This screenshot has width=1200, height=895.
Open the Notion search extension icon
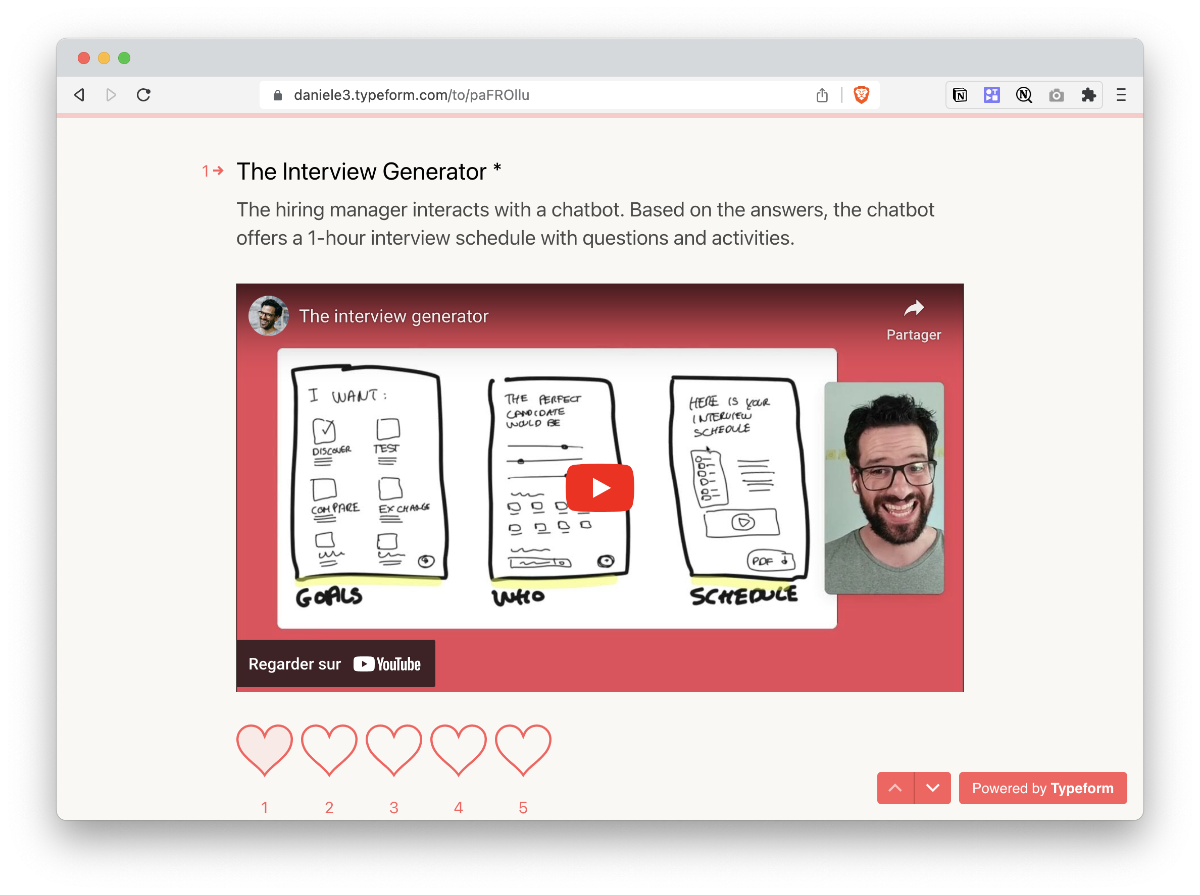(x=1024, y=95)
